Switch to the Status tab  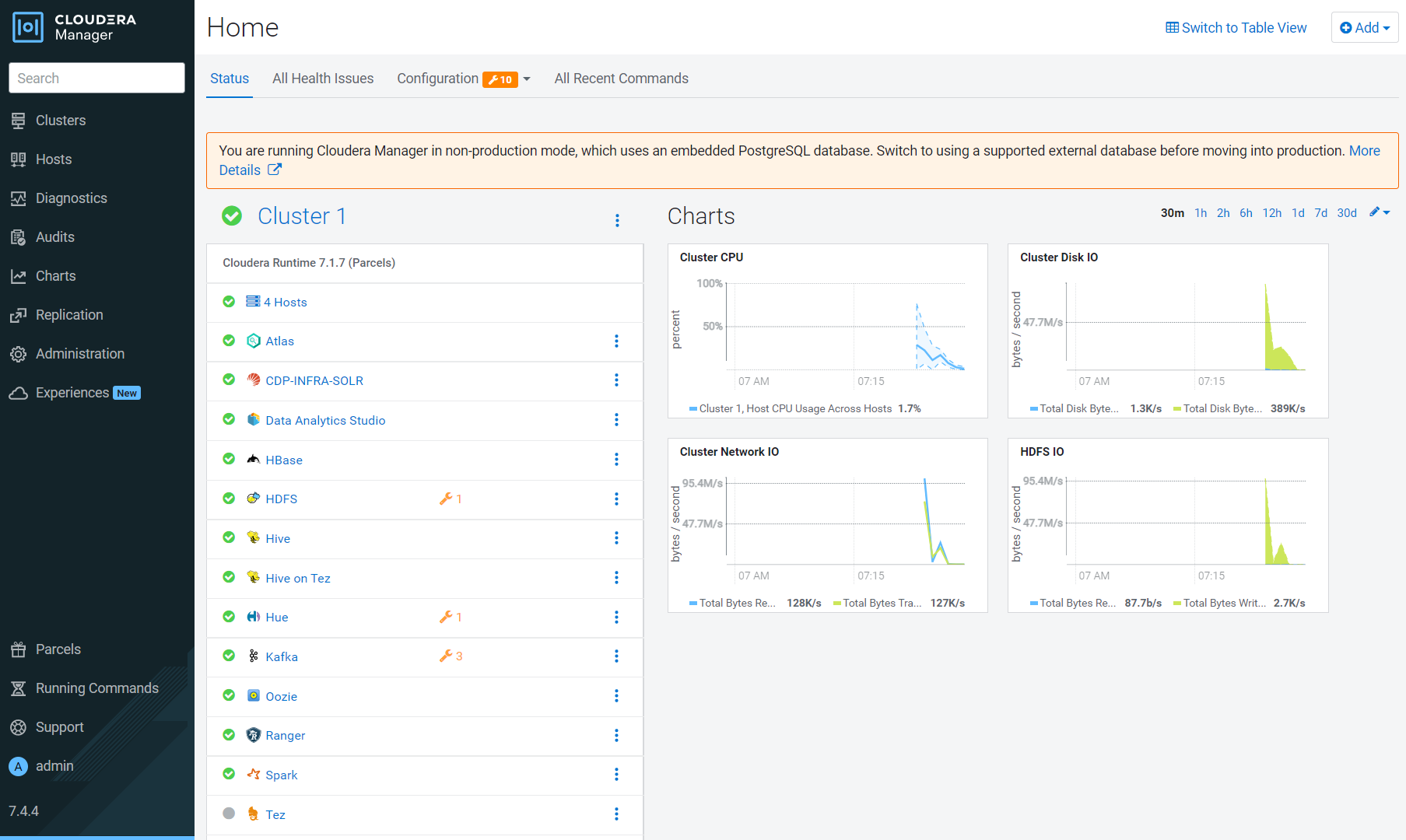[x=230, y=79]
